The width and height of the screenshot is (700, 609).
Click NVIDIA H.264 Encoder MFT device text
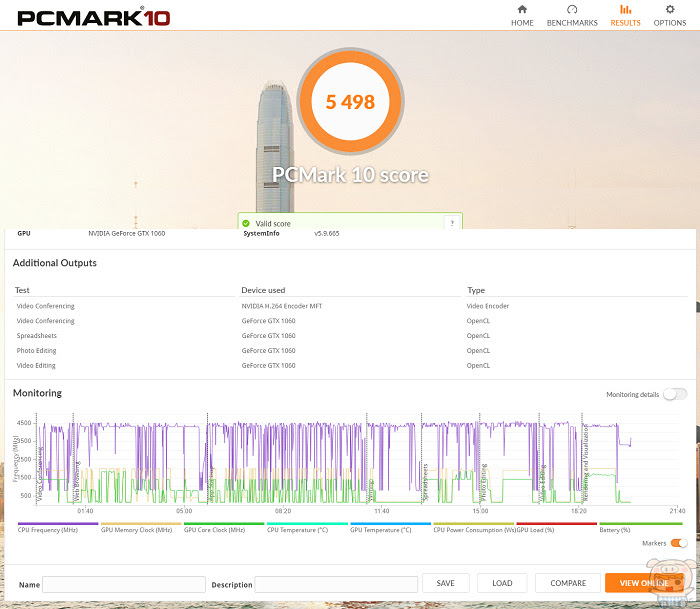[281, 306]
